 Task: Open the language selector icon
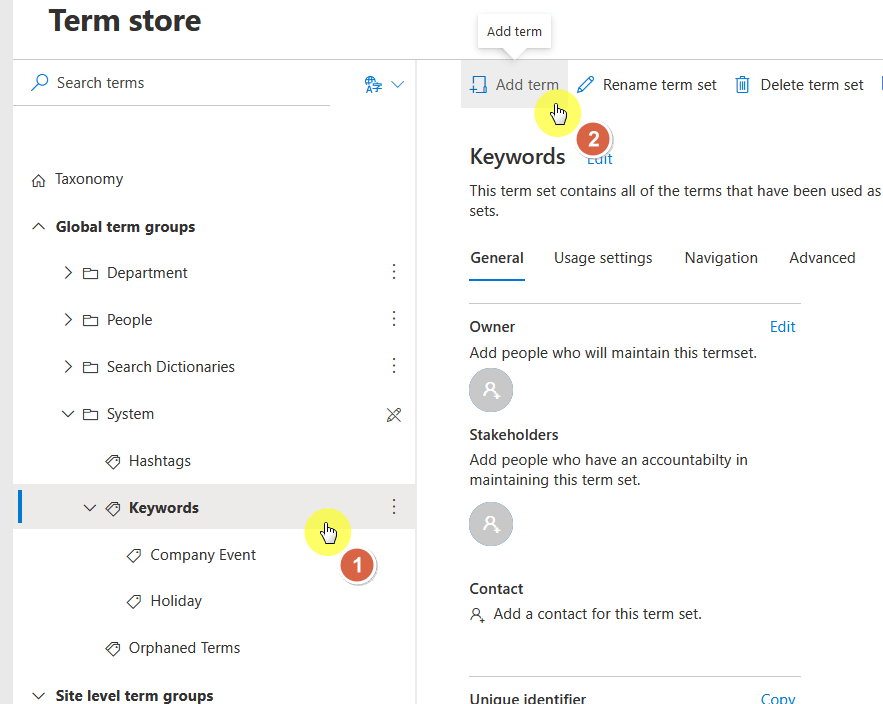click(x=373, y=84)
